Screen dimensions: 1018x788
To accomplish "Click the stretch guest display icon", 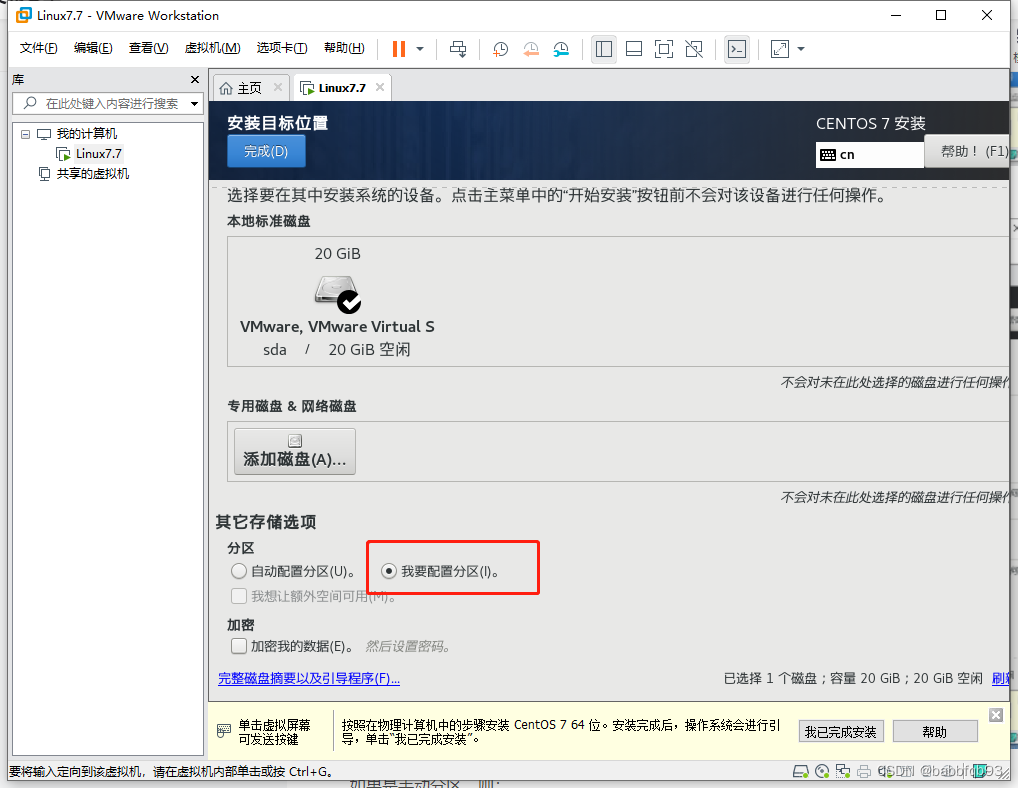I will coord(779,49).
